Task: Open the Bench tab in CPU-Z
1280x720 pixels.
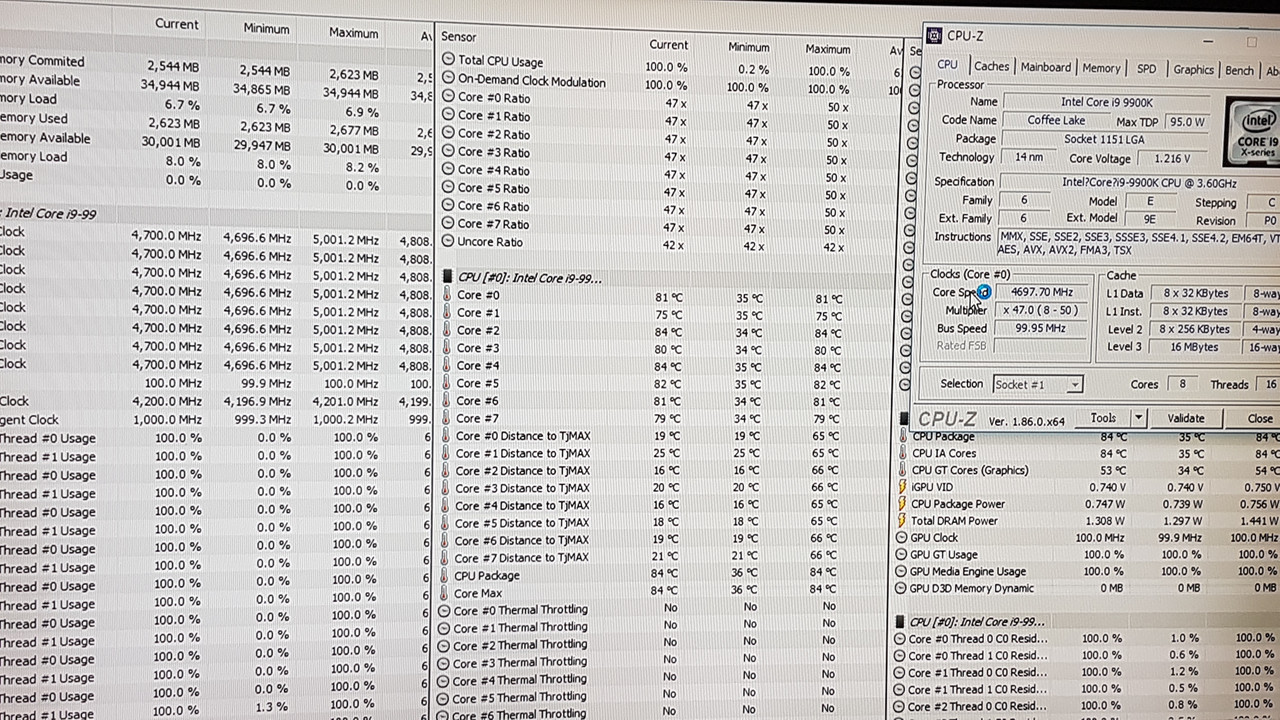Action: (1239, 71)
